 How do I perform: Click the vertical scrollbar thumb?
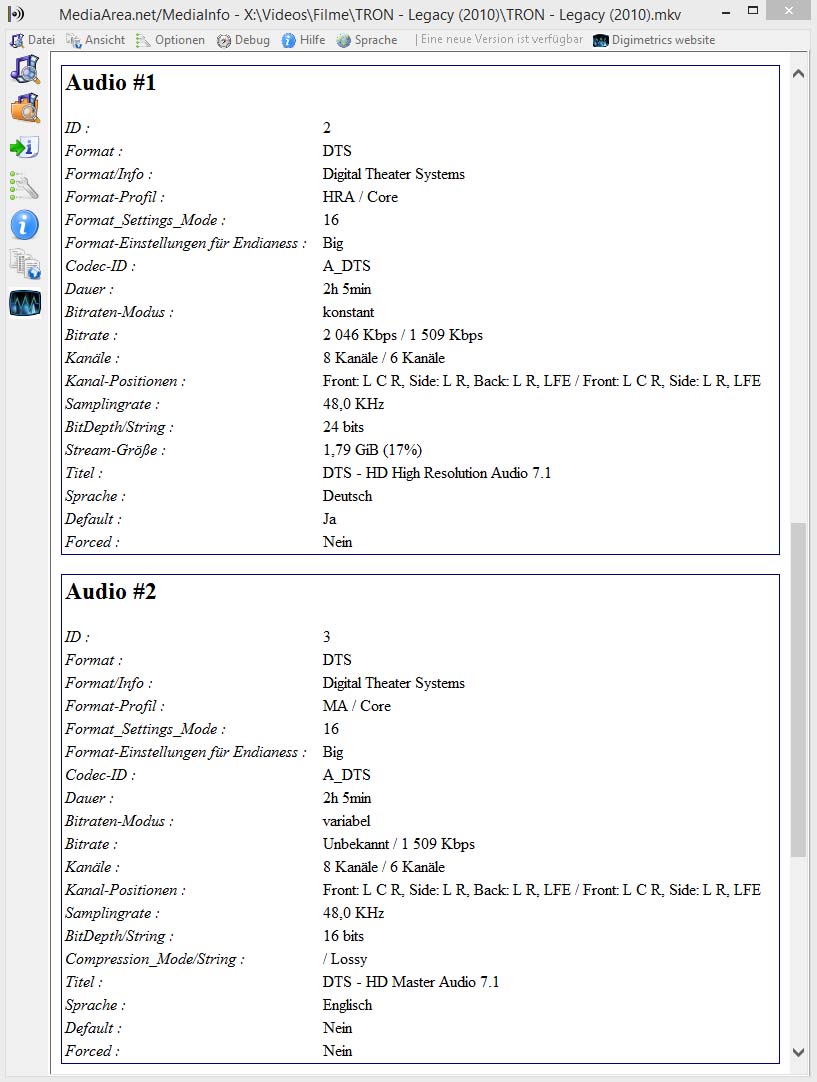tap(798, 689)
